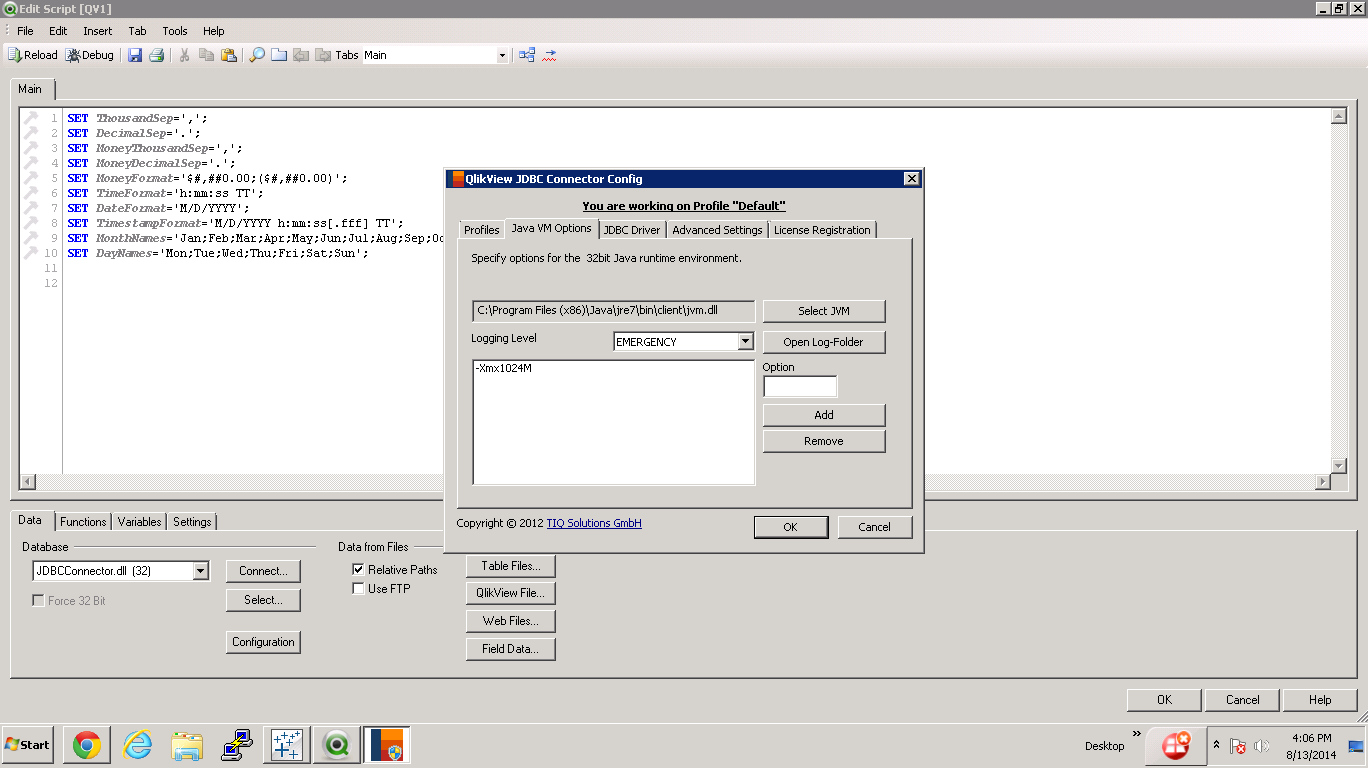Start Debug from the toolbar
The height and width of the screenshot is (768, 1368).
coord(90,55)
